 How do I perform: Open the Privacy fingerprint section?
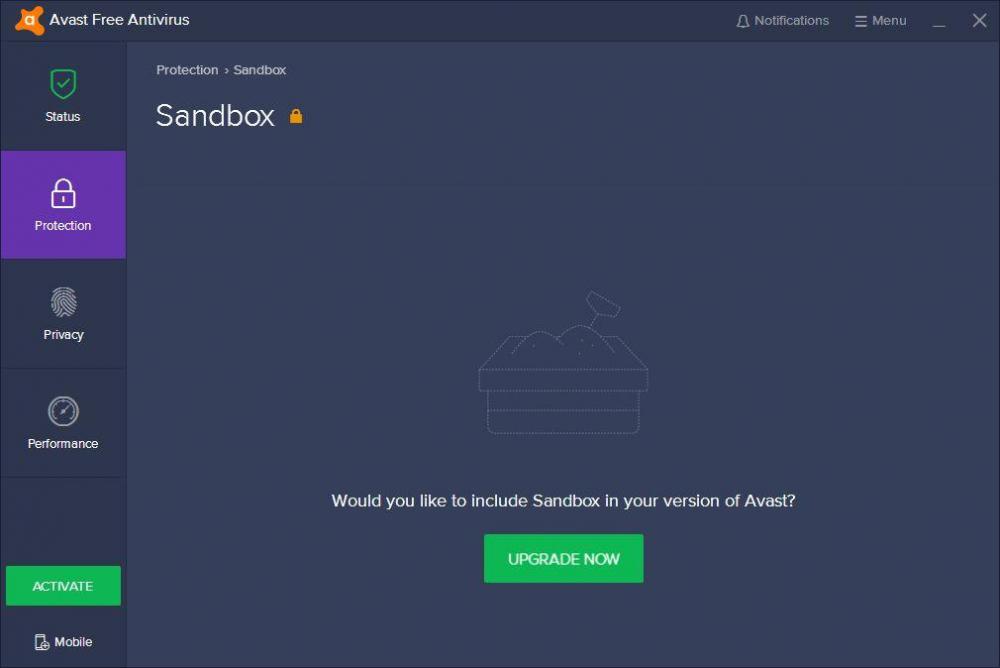coord(62,314)
